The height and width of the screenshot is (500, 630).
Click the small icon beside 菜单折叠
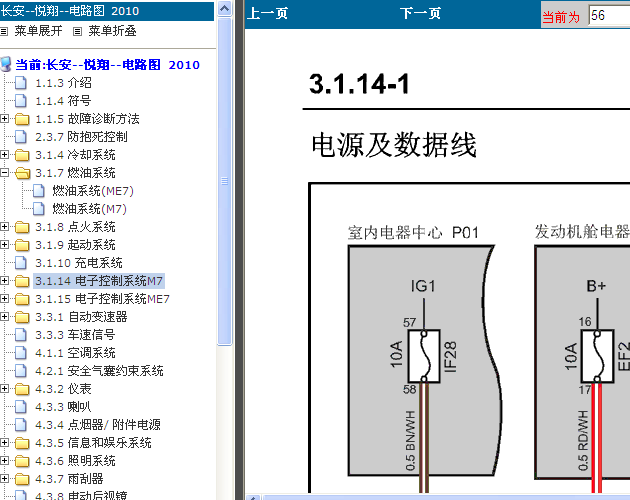pyautogui.click(x=78, y=31)
